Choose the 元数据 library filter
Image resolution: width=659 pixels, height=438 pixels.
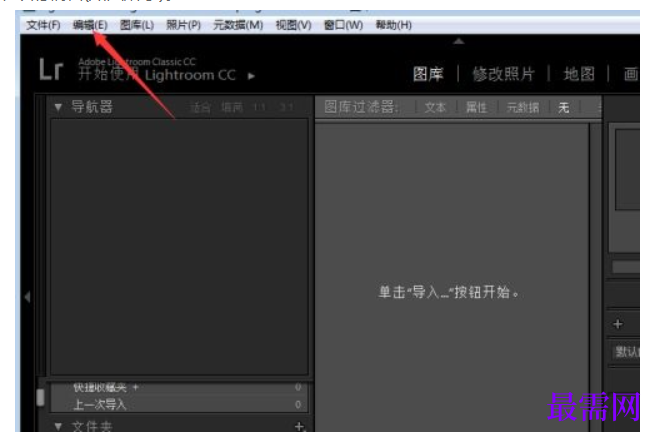point(523,108)
